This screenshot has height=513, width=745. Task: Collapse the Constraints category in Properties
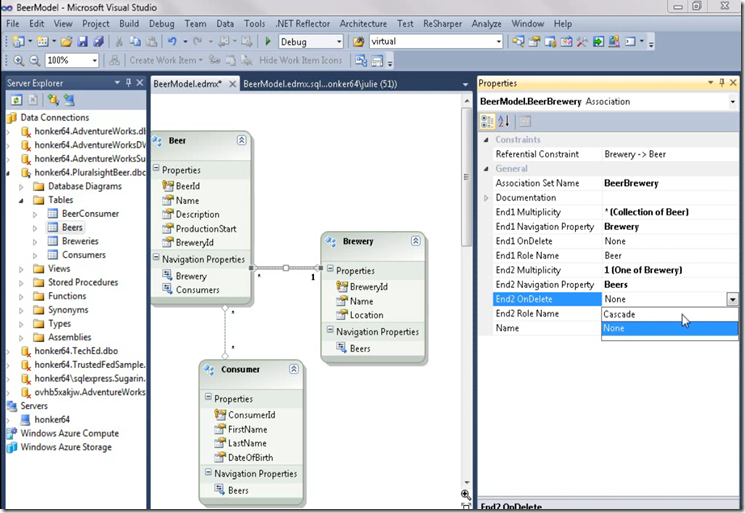point(486,140)
